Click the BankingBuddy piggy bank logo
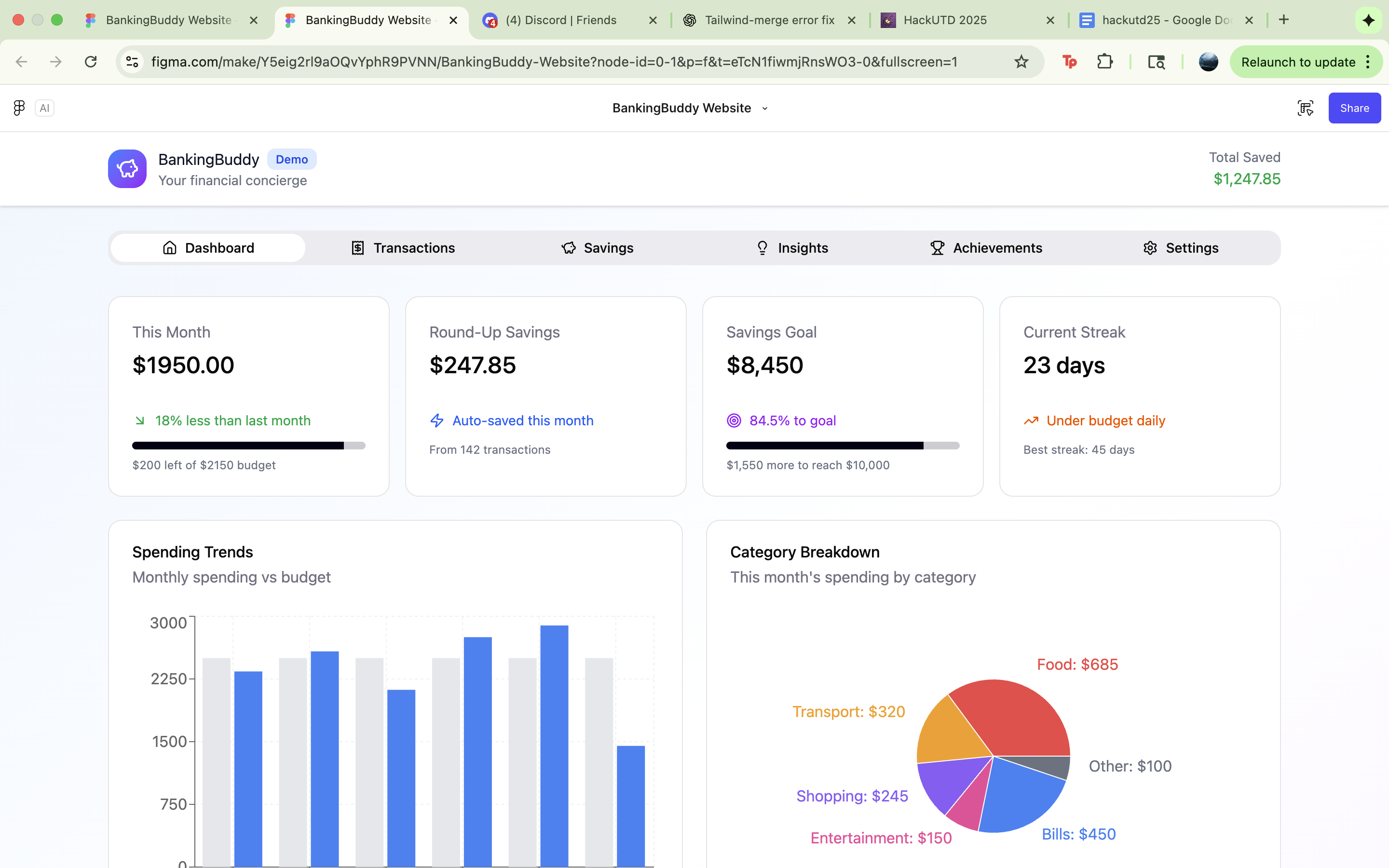 127,169
